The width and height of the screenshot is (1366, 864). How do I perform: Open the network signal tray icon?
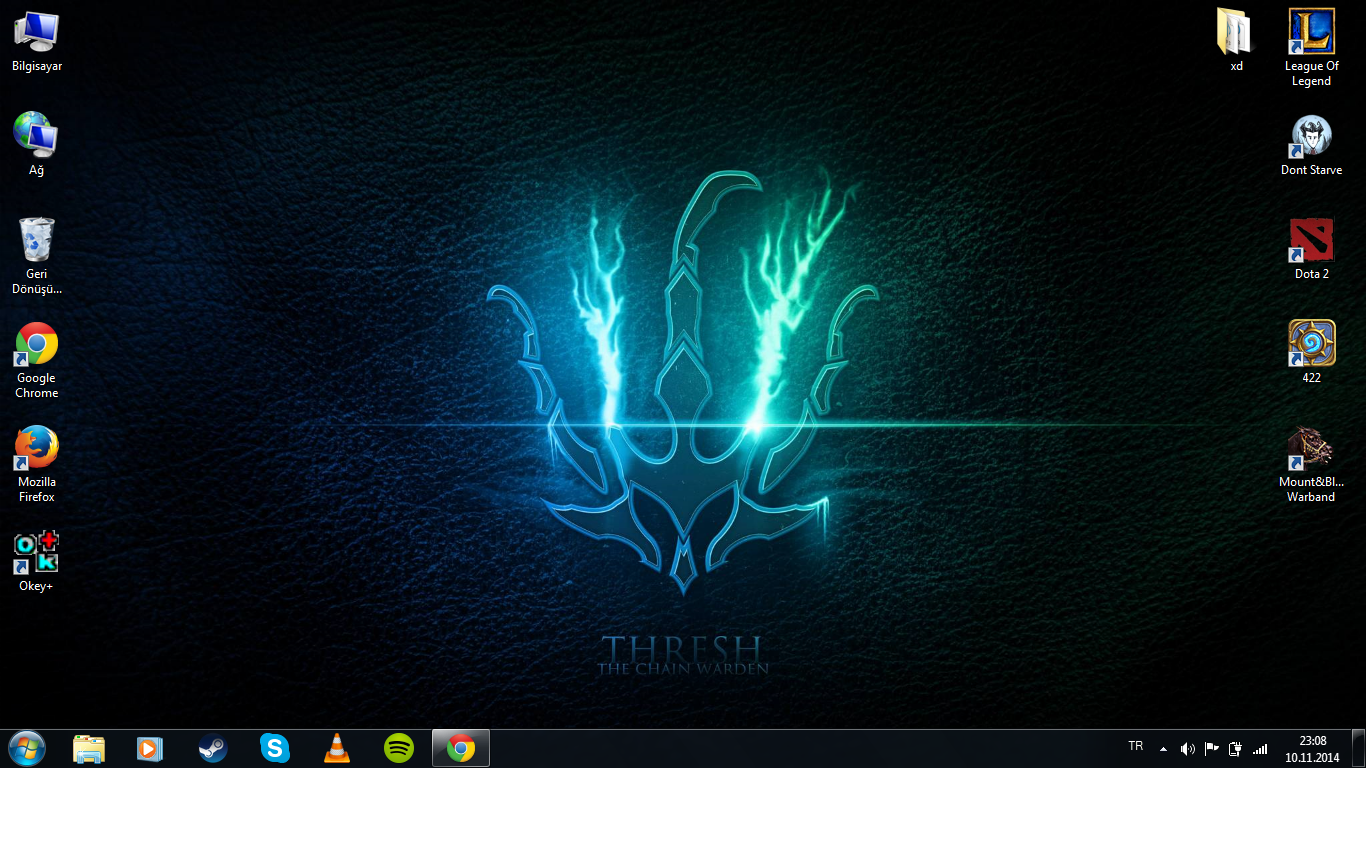(x=1260, y=748)
